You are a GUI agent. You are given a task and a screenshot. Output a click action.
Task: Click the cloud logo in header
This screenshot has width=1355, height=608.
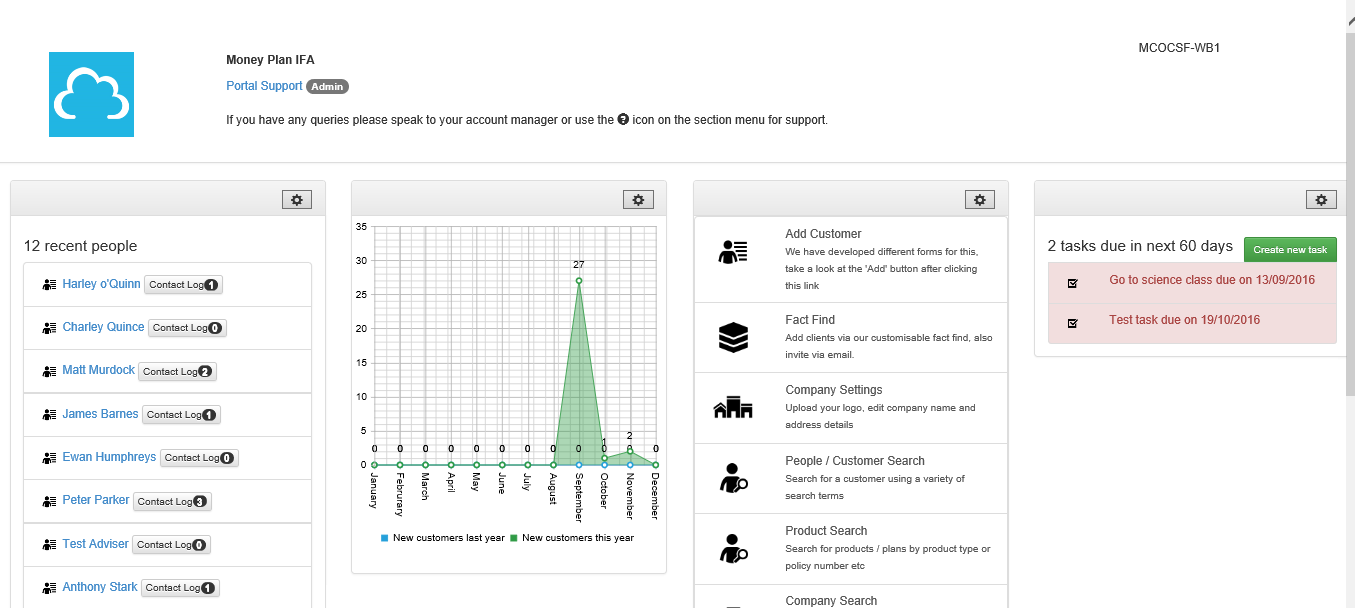[x=91, y=94]
